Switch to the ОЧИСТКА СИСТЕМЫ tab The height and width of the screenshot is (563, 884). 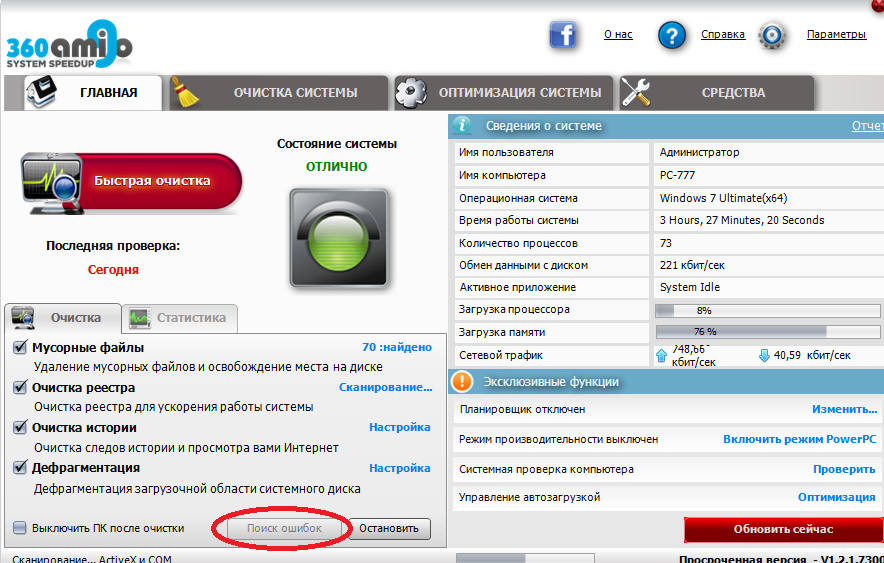[x=279, y=92]
